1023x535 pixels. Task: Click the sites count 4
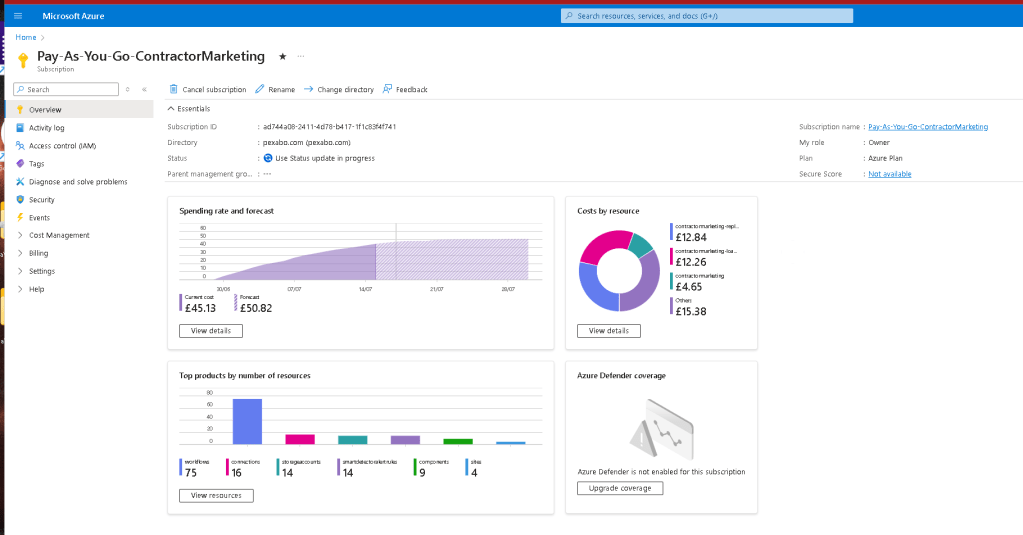[x=474, y=472]
